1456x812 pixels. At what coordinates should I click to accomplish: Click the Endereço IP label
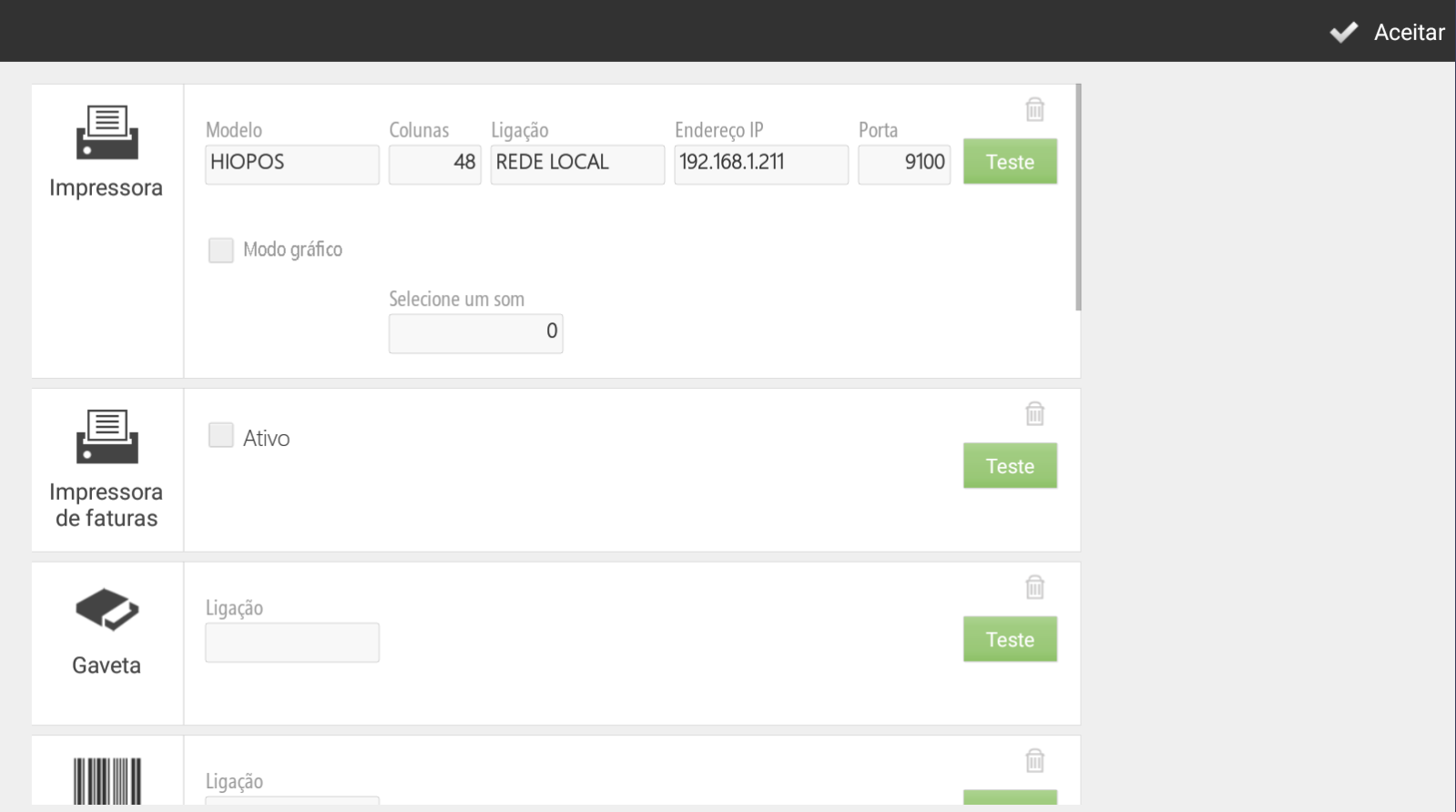(718, 130)
